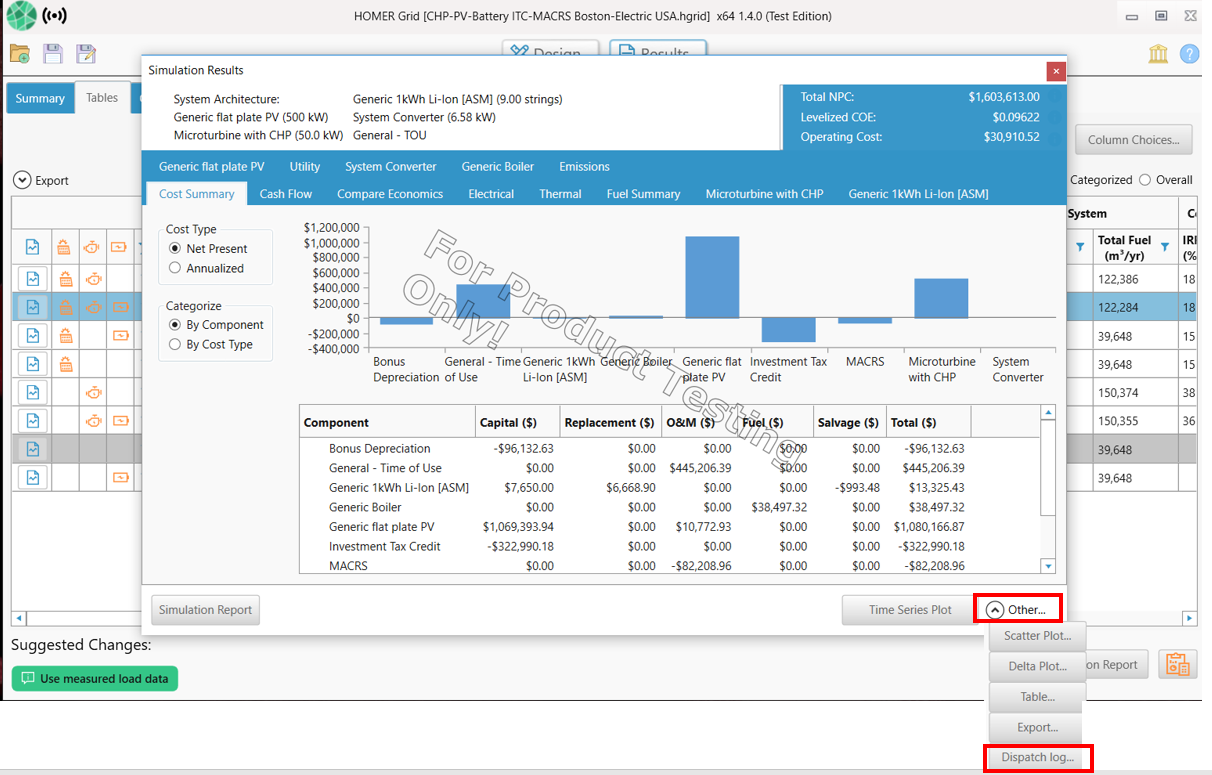Screen dimensions: 1212x775
Task: Select the Annualized cost type option
Action: 176,268
